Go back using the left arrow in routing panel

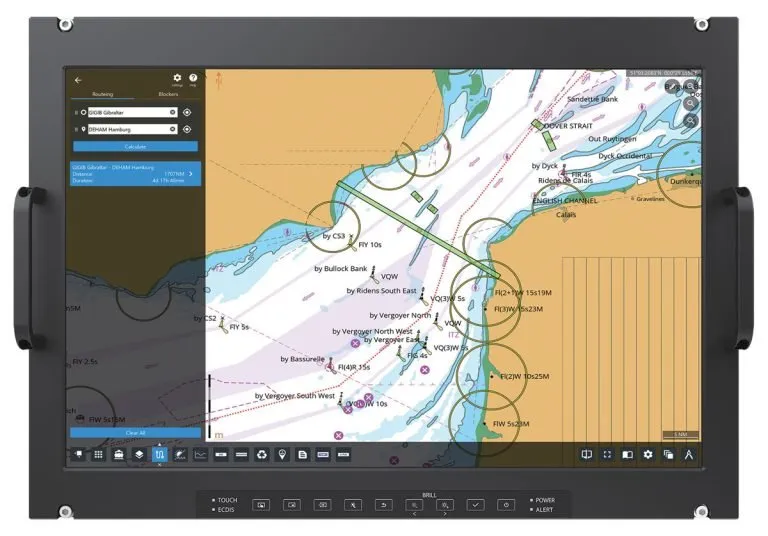tap(78, 80)
